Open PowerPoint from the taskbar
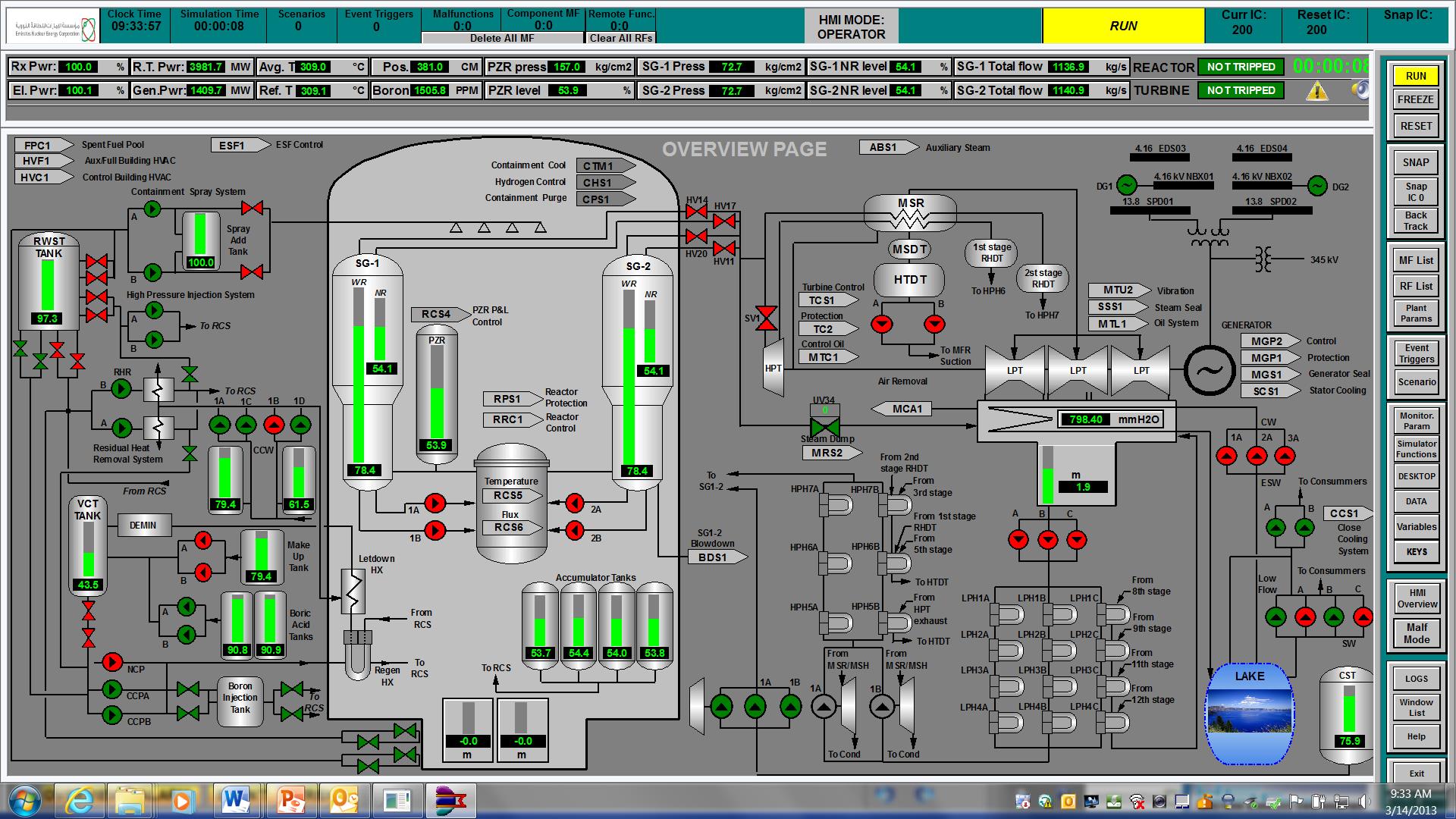 [x=291, y=801]
